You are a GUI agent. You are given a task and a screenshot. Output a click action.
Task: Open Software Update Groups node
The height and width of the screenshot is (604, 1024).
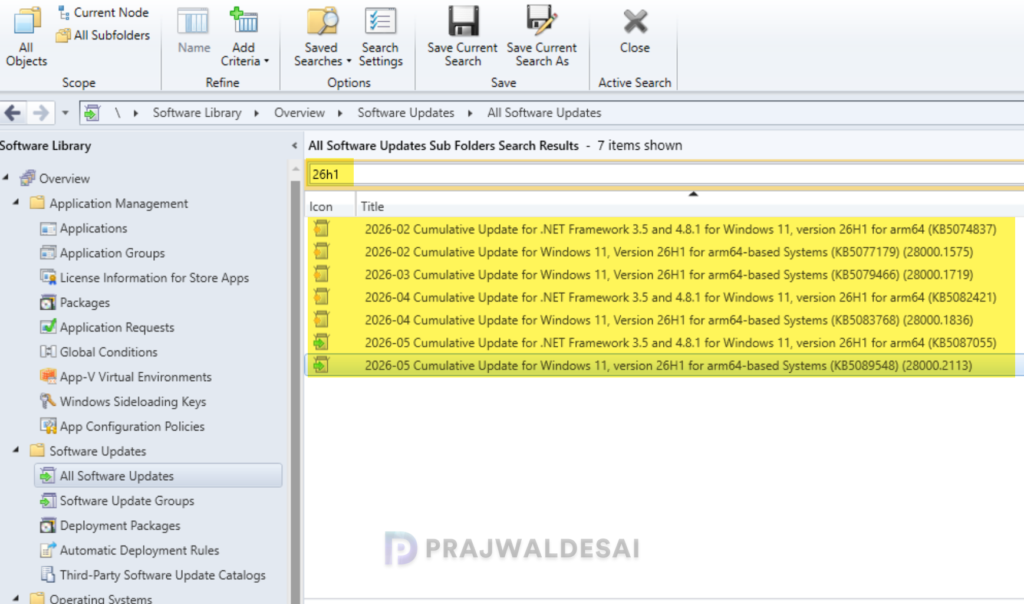(117, 501)
